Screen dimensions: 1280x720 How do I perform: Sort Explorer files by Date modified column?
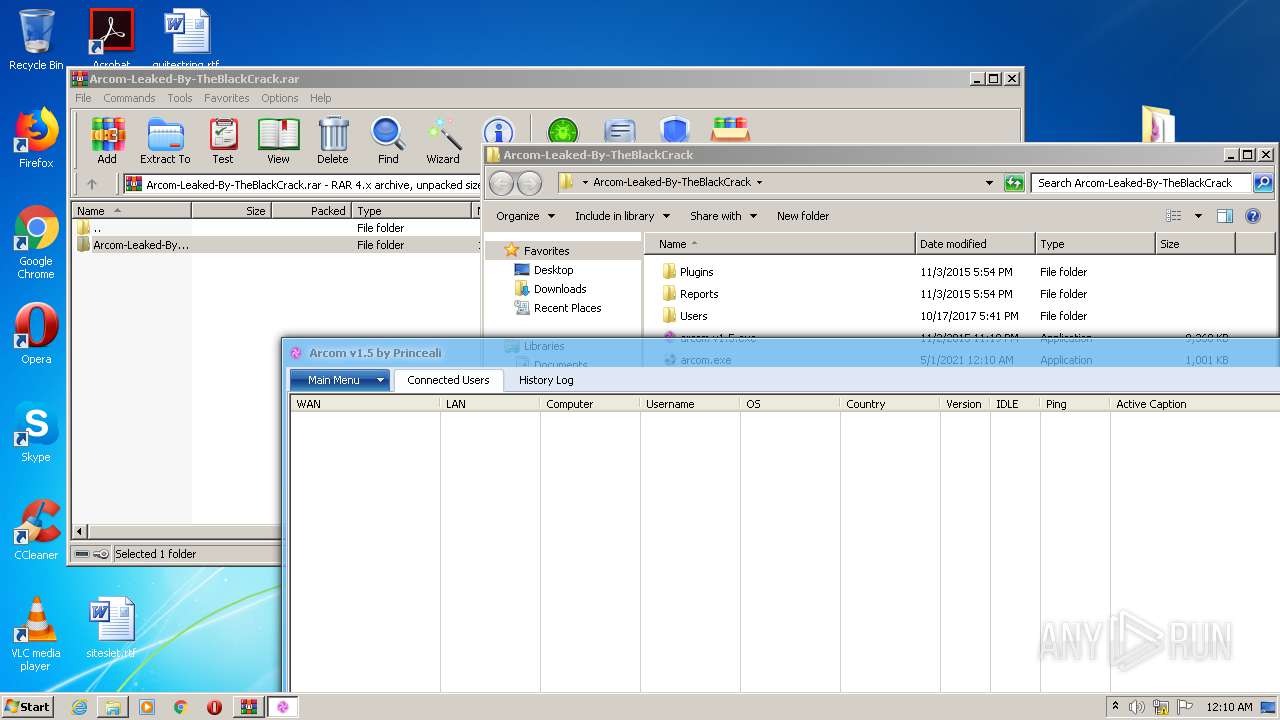975,244
